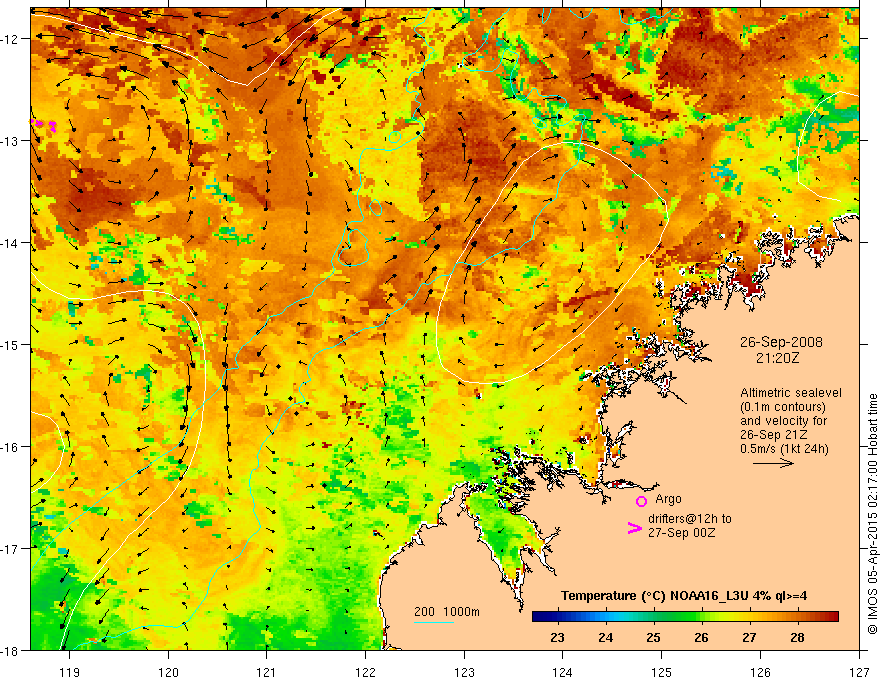Image resolution: width=880 pixels, height=680 pixels.
Task: Click longitude axis label 125
Action: (x=662, y=672)
